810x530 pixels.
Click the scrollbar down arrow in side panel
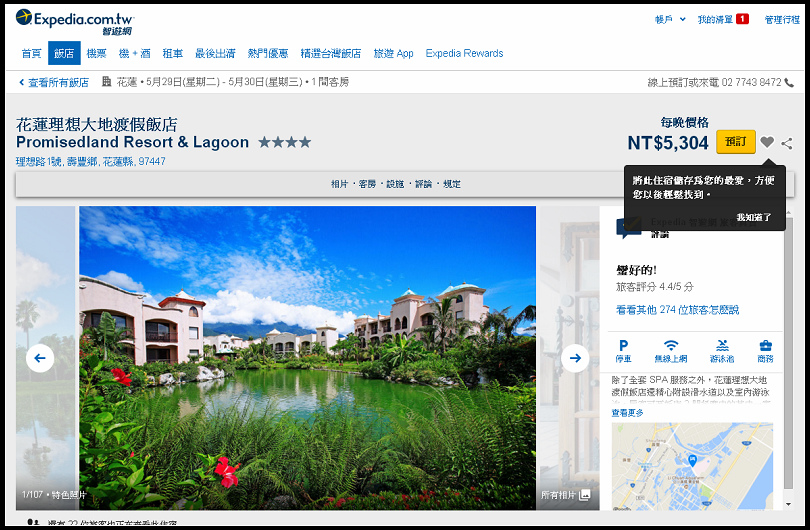[788, 504]
